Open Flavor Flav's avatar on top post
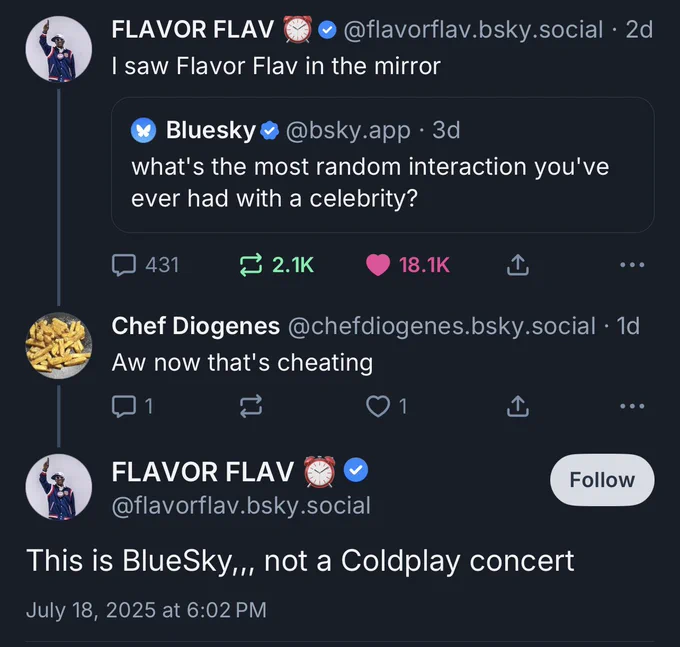This screenshot has height=647, width=680. coord(58,49)
